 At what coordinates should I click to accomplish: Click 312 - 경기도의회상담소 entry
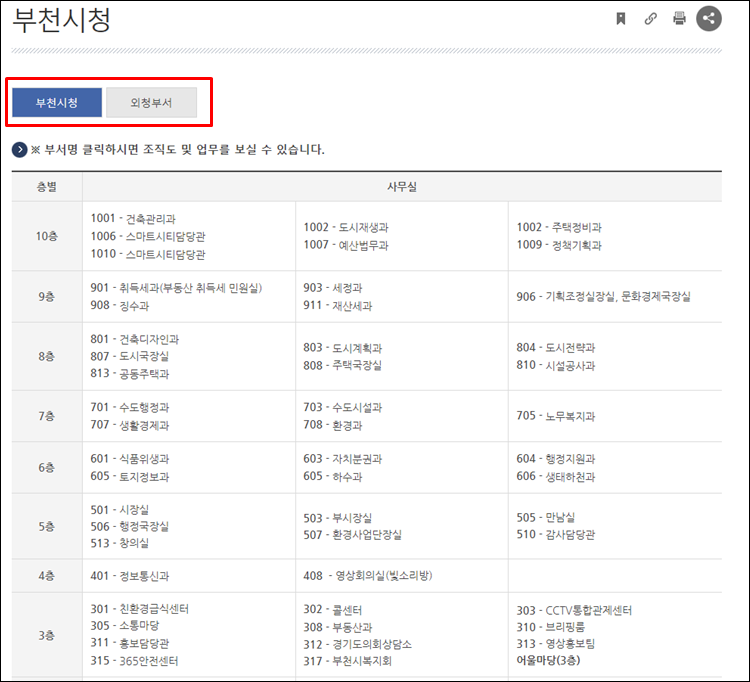[357, 644]
